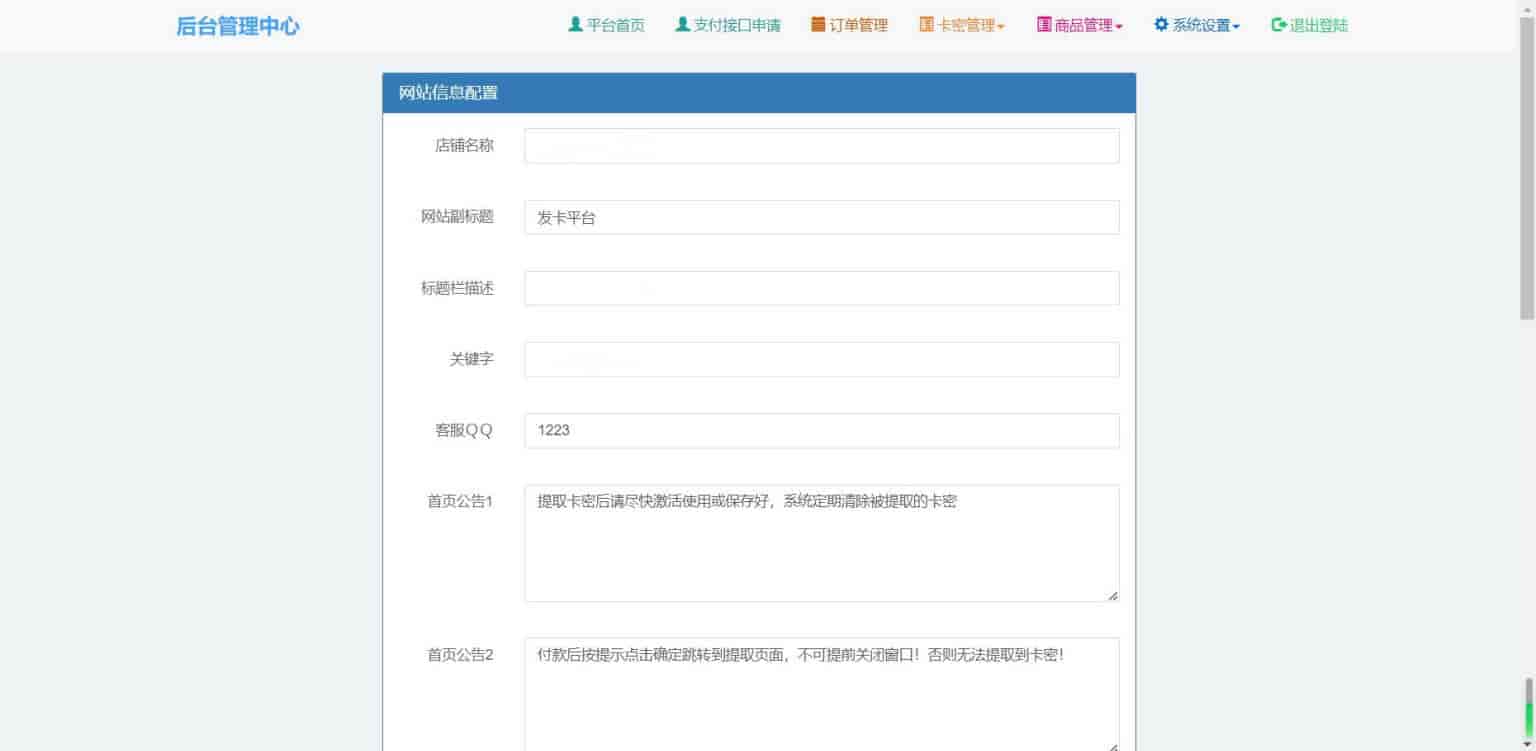1536x751 pixels.
Task: Click inside the 首页公告1 text area
Action: pyautogui.click(x=822, y=543)
